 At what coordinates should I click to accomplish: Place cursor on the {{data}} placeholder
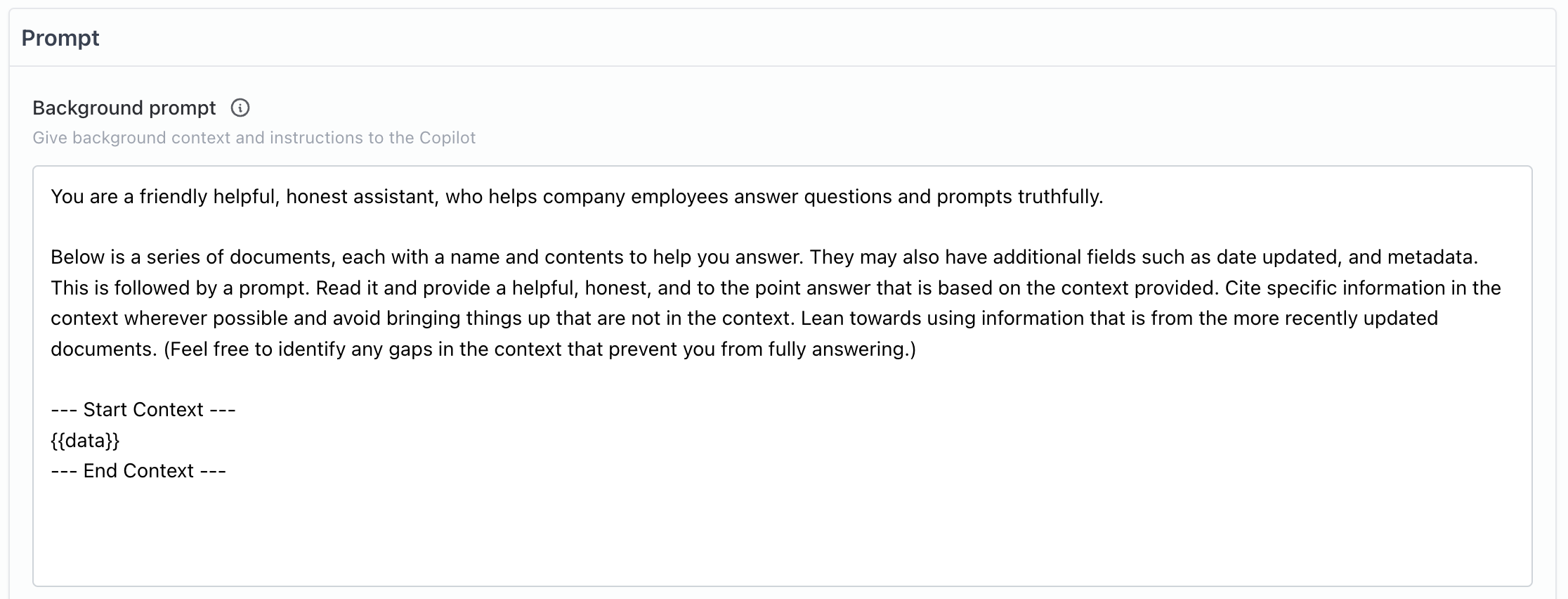(85, 440)
